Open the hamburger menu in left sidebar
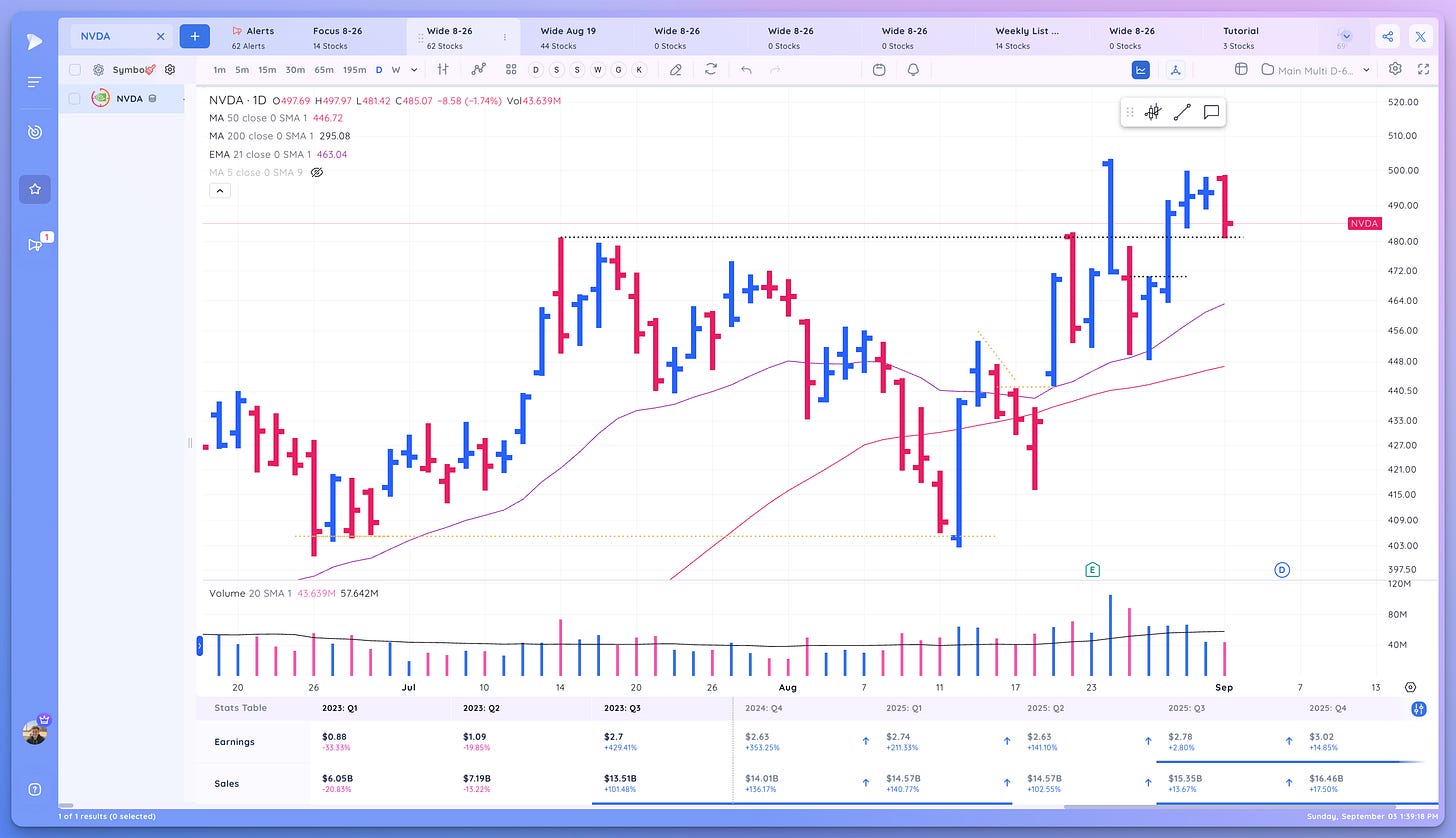 coord(35,82)
